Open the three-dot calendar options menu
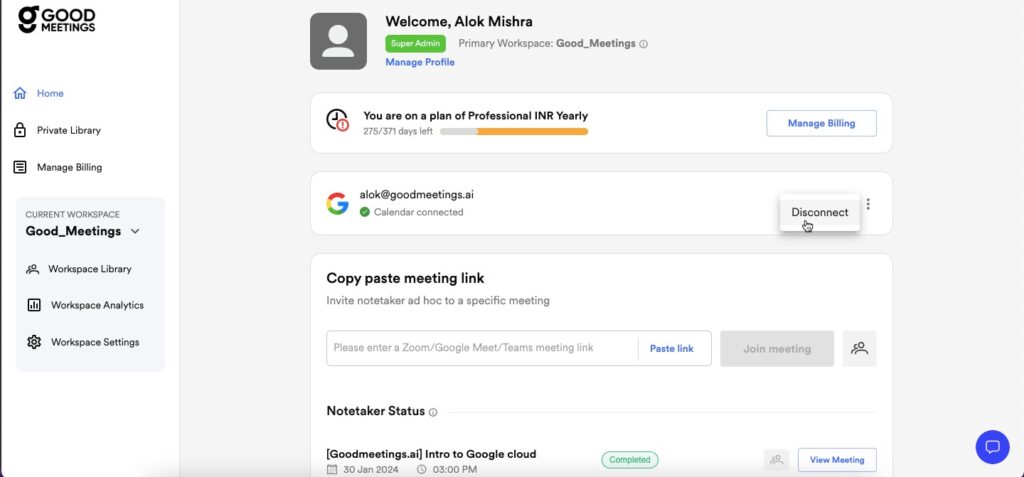The image size is (1024, 477). tap(868, 204)
